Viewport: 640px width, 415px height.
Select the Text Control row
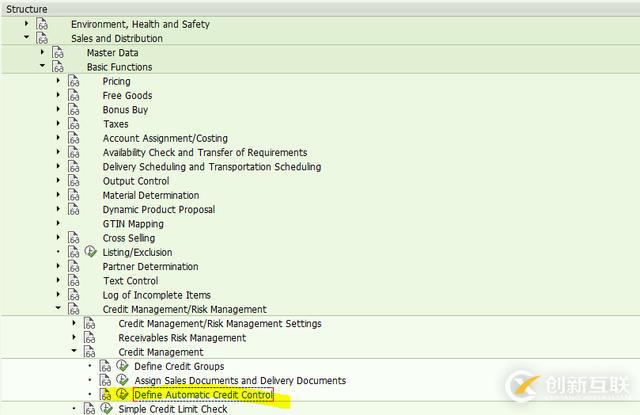click(x=130, y=281)
